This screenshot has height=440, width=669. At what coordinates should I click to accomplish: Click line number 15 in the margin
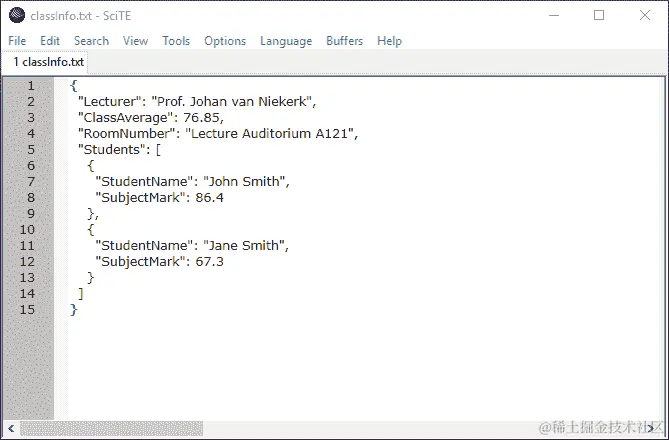point(27,310)
